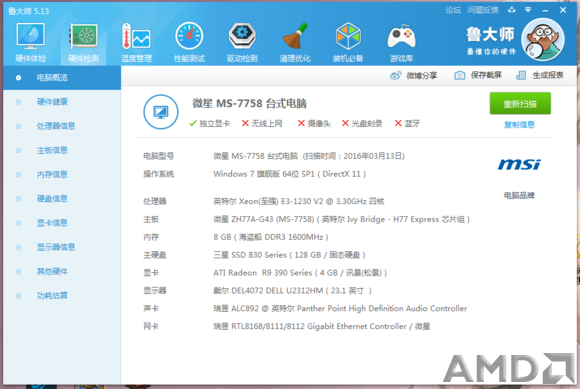The image size is (580, 389).
Task: Click 微博分享 Weibo share icon
Action: click(395, 76)
